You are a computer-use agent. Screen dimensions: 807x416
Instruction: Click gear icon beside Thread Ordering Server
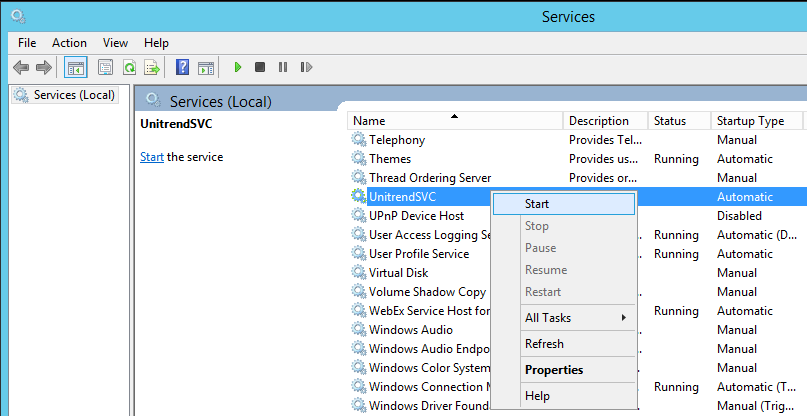tap(359, 178)
